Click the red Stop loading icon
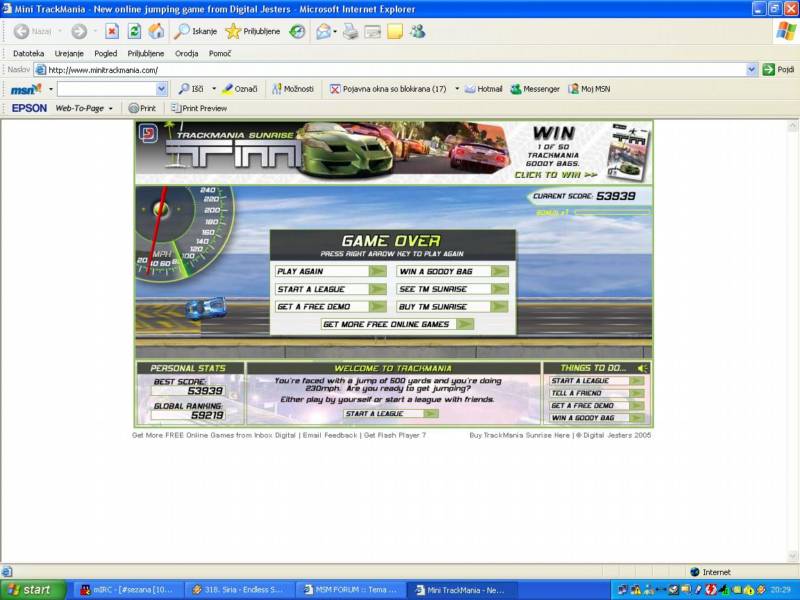800x600 pixels. point(112,32)
